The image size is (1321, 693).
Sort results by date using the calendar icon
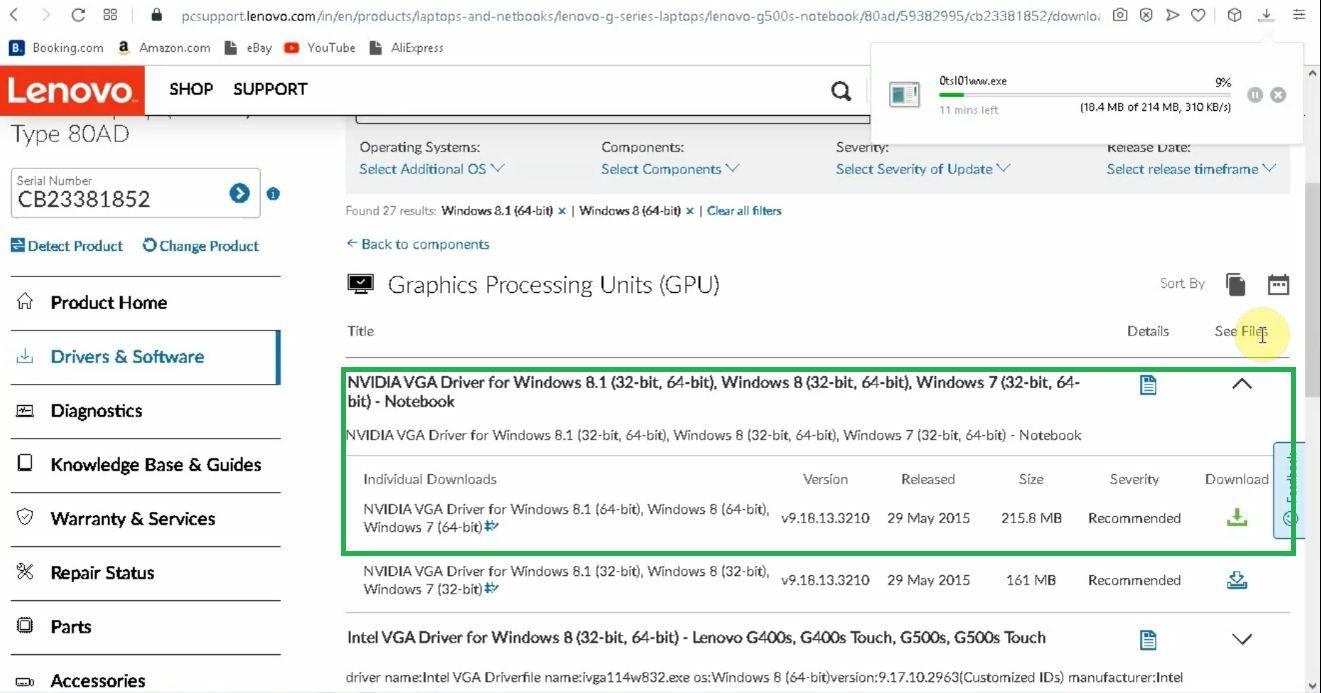pos(1278,284)
